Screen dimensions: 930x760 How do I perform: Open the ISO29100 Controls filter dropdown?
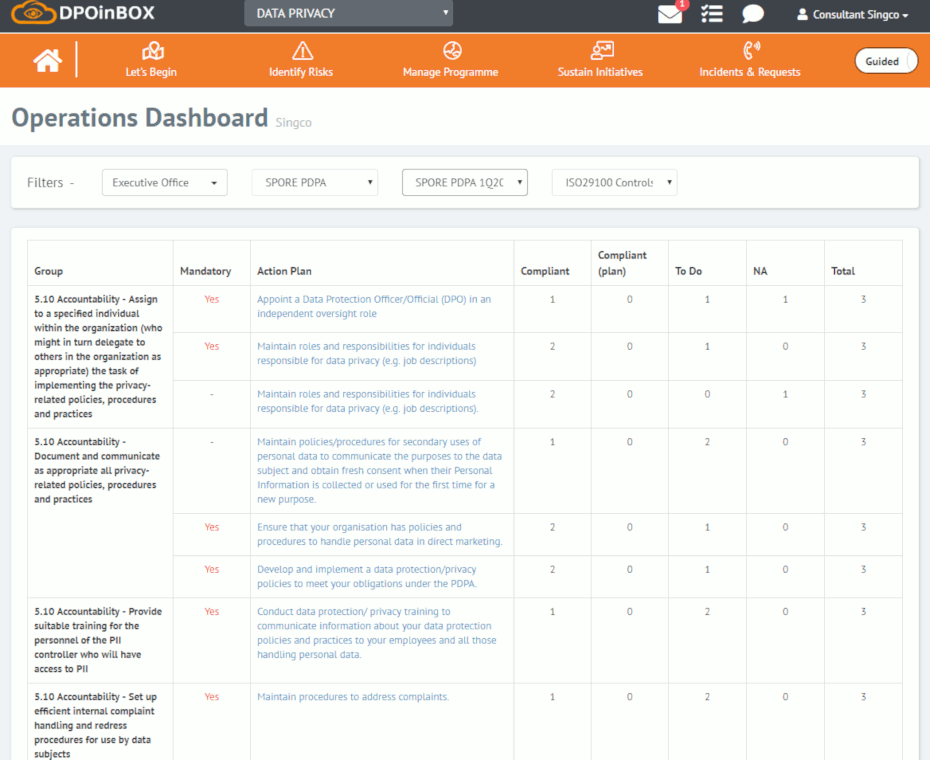[614, 183]
